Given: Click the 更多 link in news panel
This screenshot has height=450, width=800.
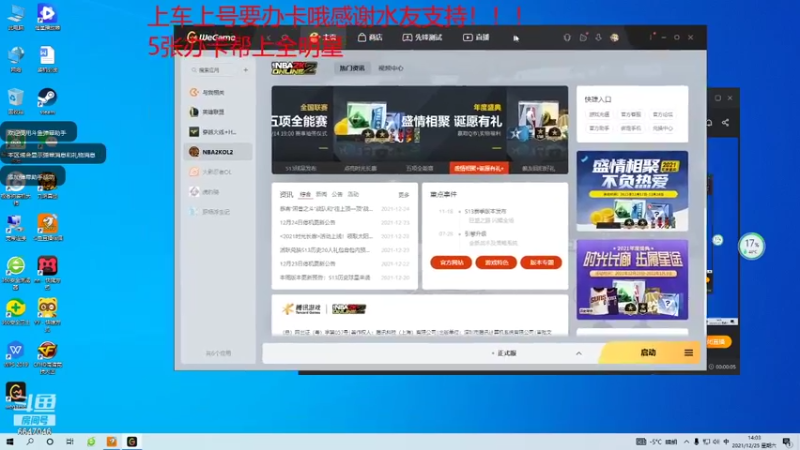Looking at the screenshot, I should click(x=404, y=195).
